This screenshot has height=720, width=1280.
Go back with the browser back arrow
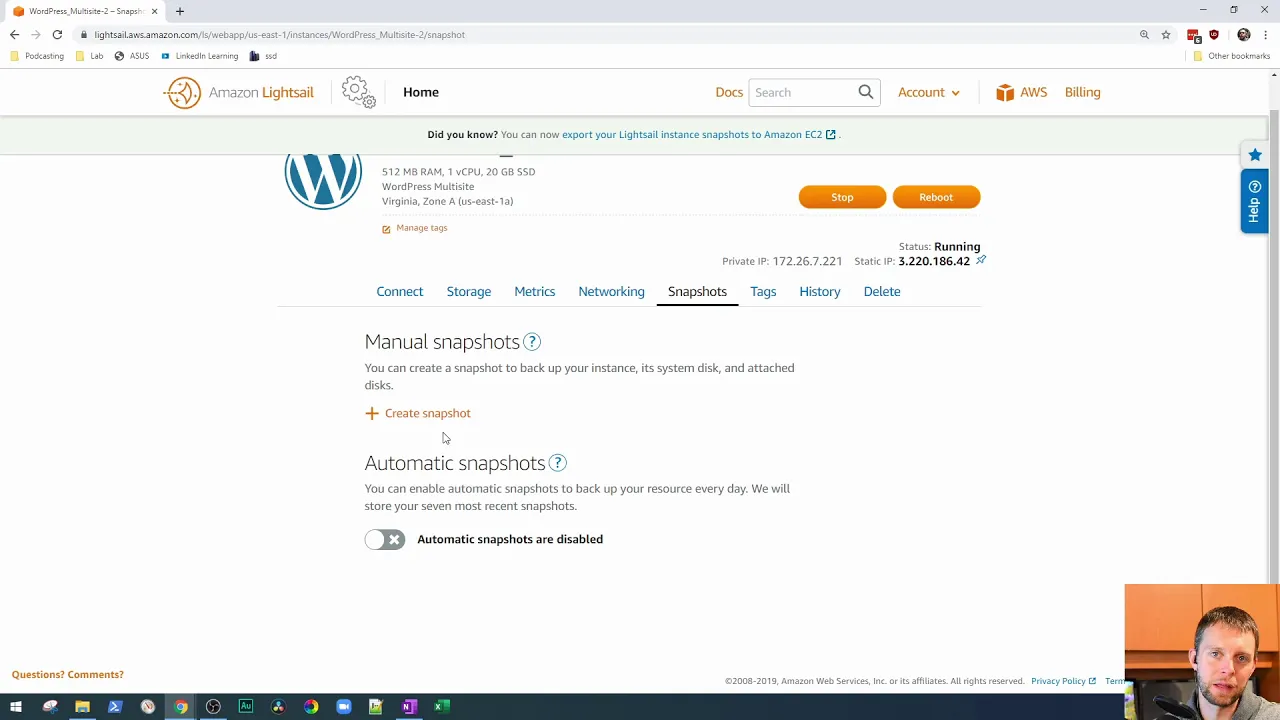click(x=14, y=35)
